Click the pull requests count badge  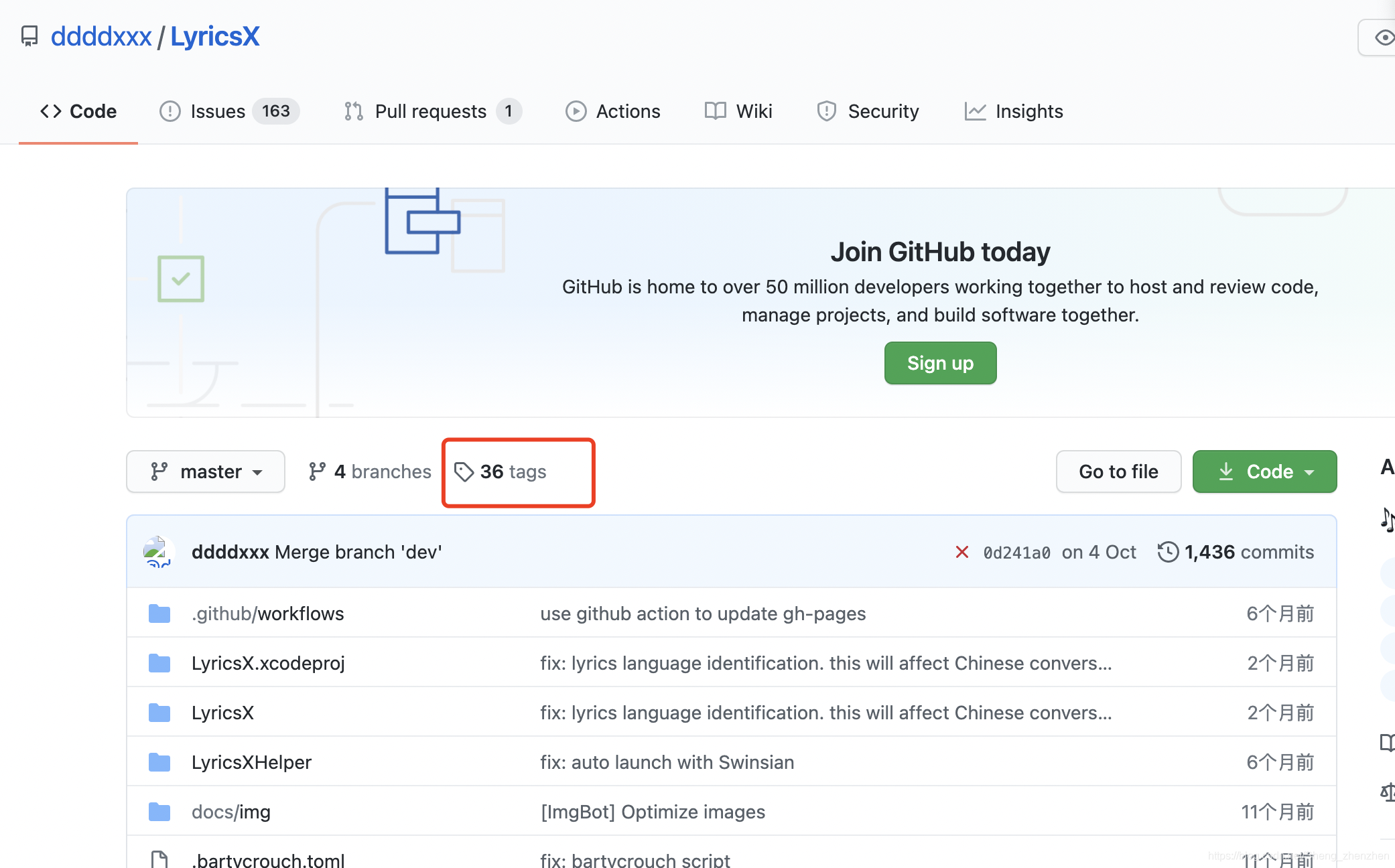point(509,111)
